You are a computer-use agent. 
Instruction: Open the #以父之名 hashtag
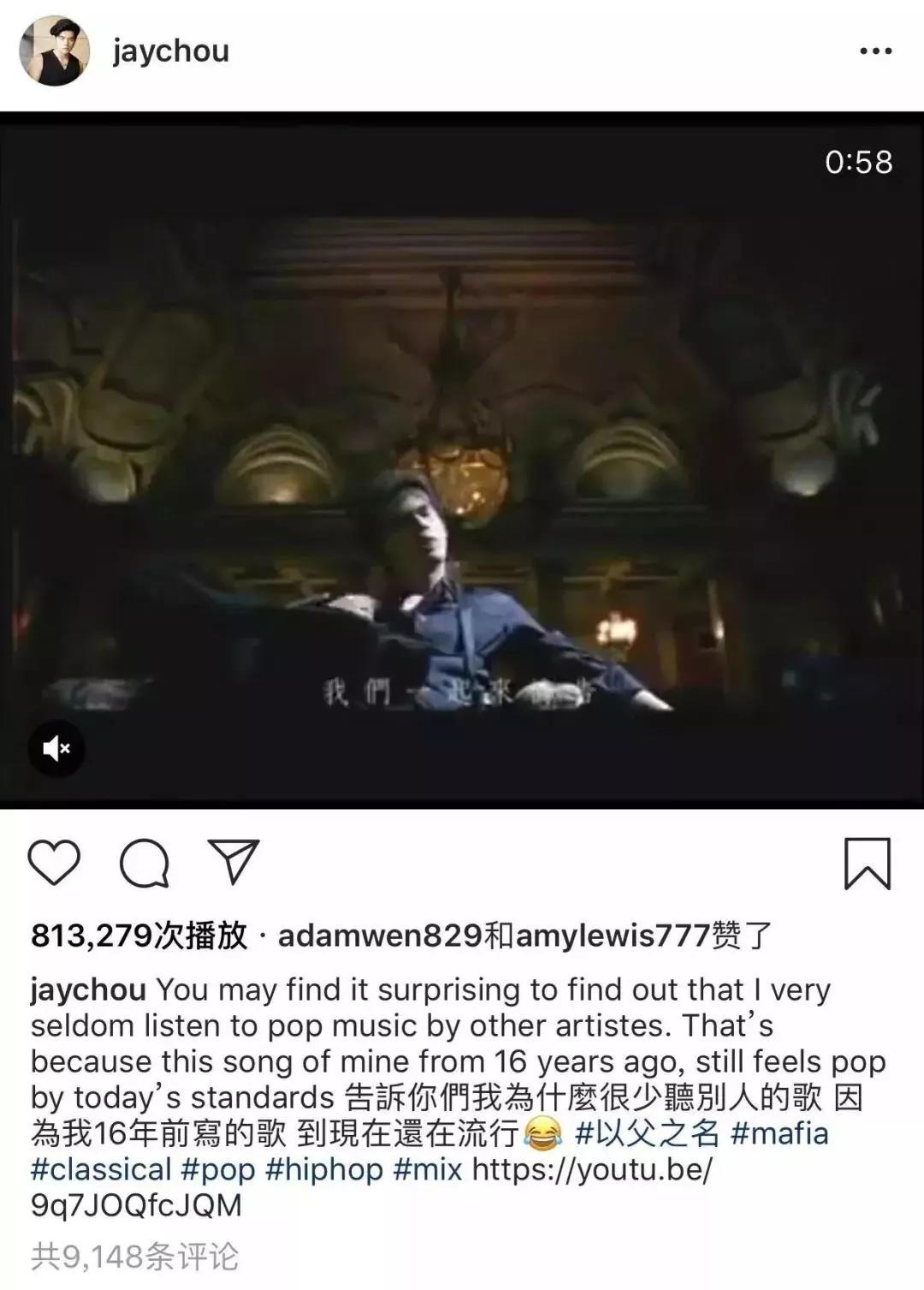point(648,1133)
